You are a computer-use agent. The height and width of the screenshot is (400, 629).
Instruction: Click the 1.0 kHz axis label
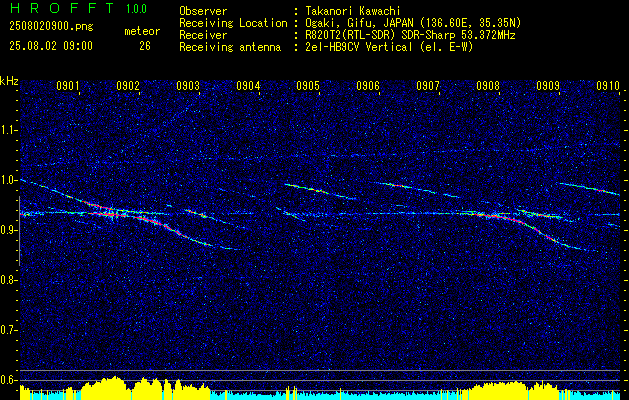click(x=8, y=180)
